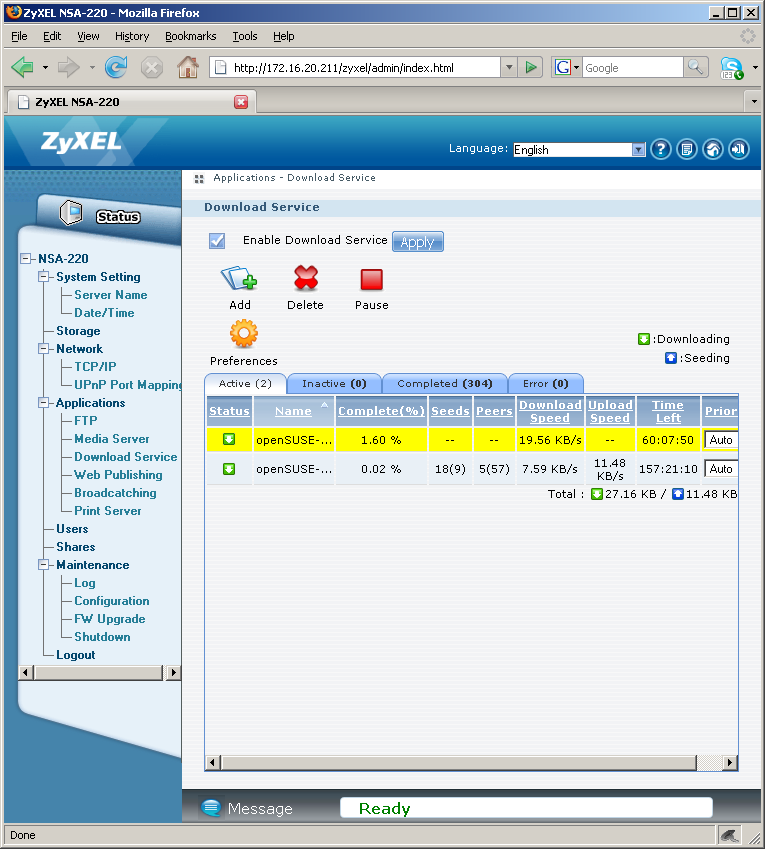The height and width of the screenshot is (849, 765).
Task: Click the Stop loading icon
Action: (x=152, y=68)
